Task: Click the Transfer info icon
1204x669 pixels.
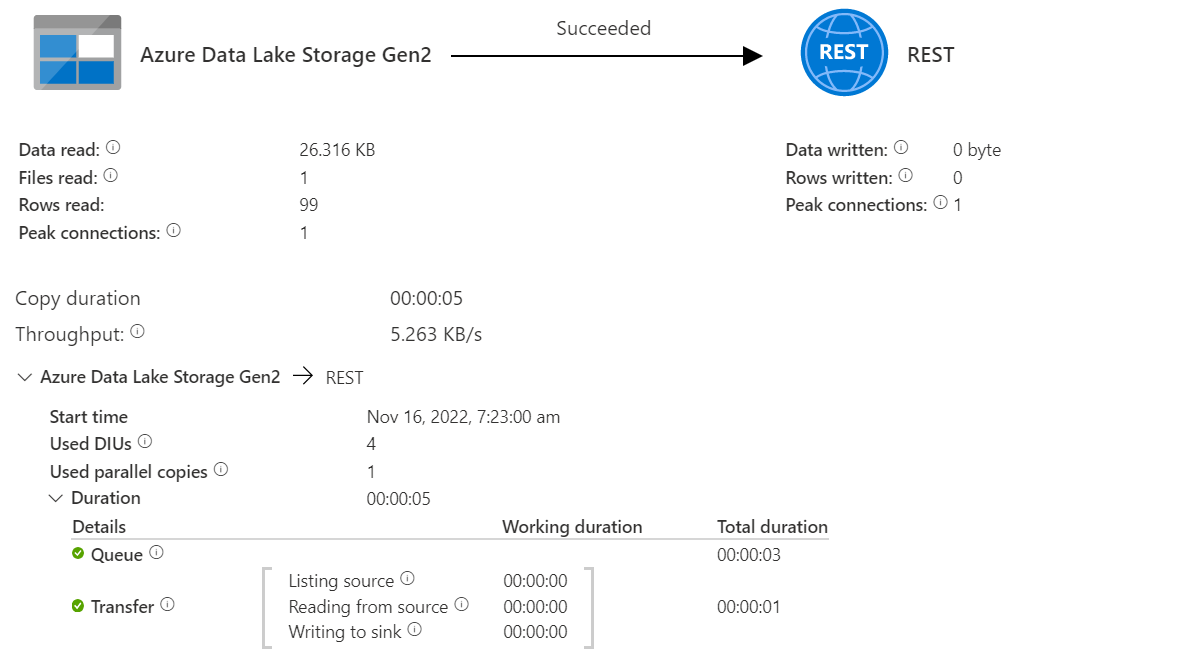Action: pyautogui.click(x=167, y=605)
